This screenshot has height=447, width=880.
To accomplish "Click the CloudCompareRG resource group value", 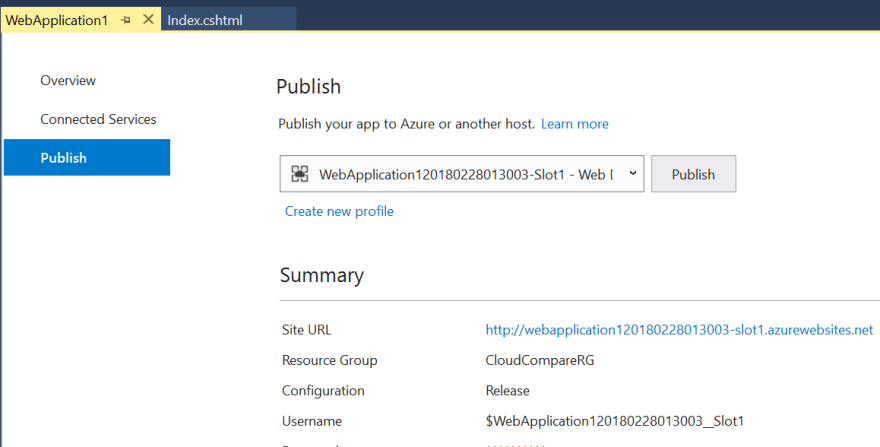I will click(539, 360).
